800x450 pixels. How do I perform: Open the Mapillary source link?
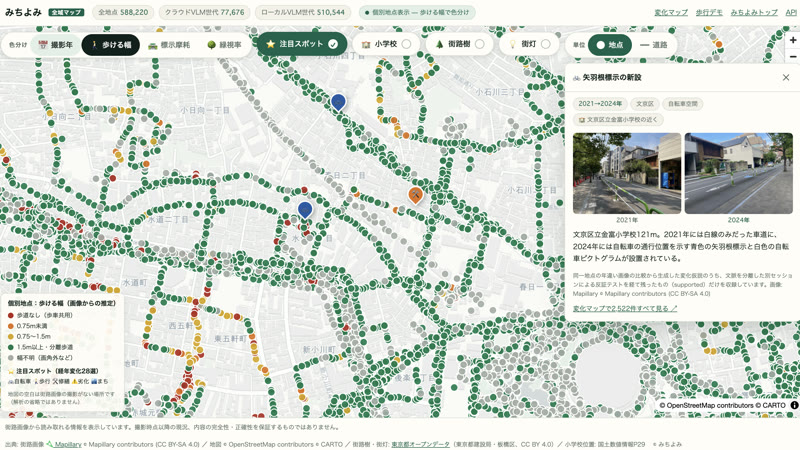coord(65,444)
